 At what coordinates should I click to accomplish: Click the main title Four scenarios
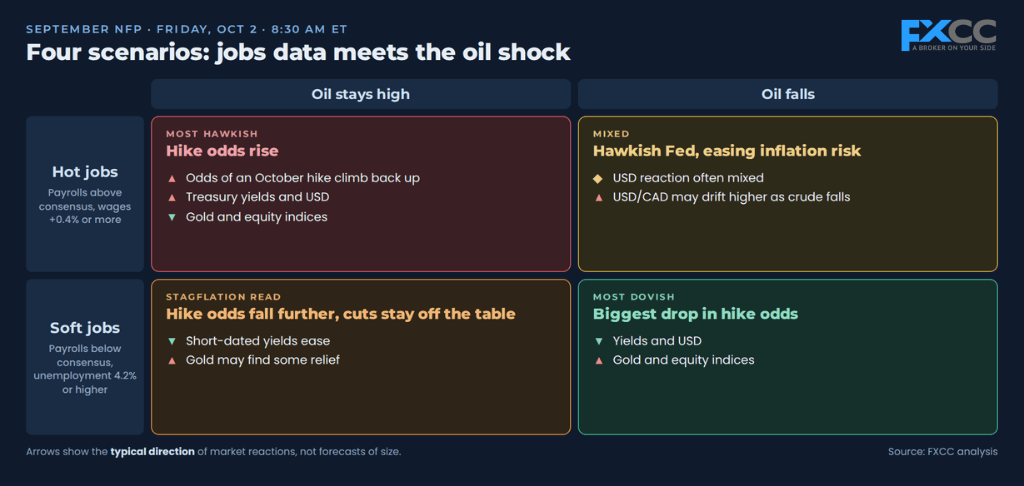298,52
